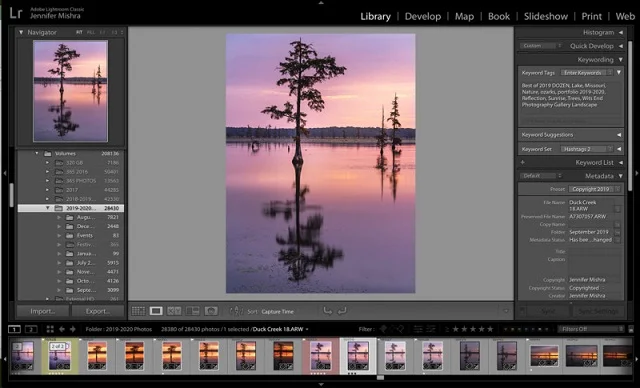This screenshot has width=640, height=388.
Task: Set Navigator zoom to FILL
Action: point(91,32)
